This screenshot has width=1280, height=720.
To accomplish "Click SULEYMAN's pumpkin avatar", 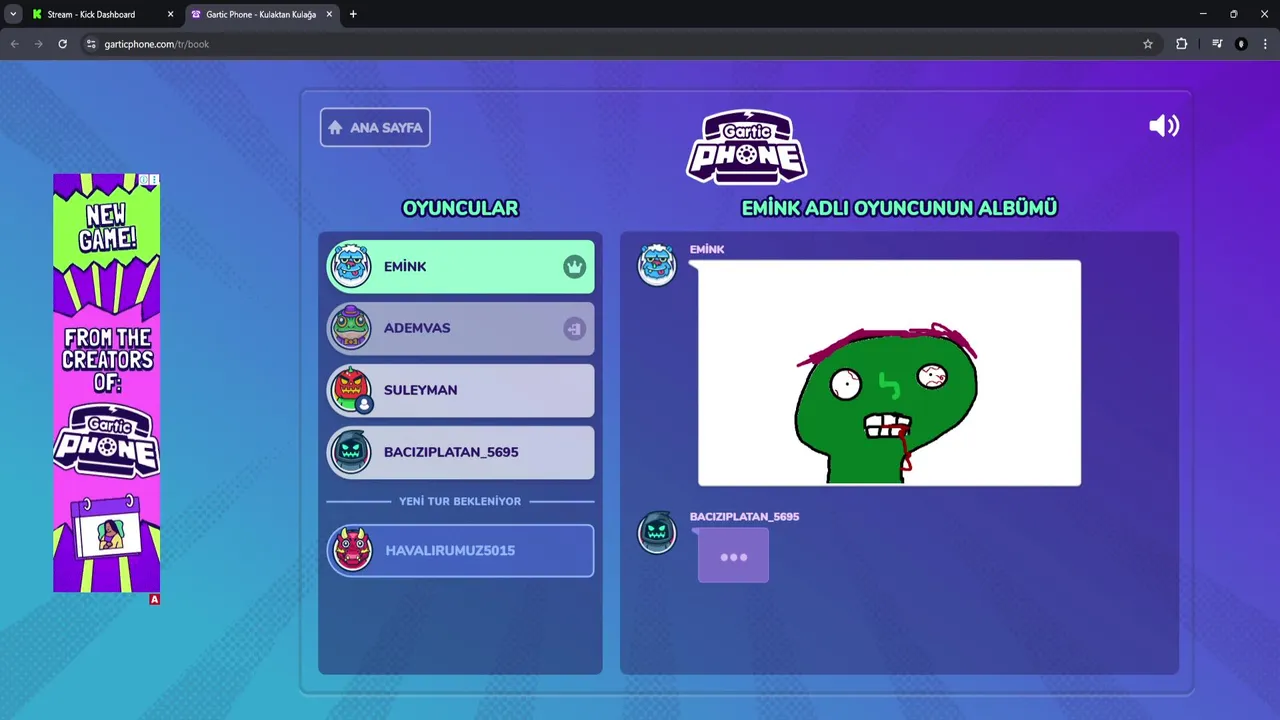I will (x=351, y=389).
